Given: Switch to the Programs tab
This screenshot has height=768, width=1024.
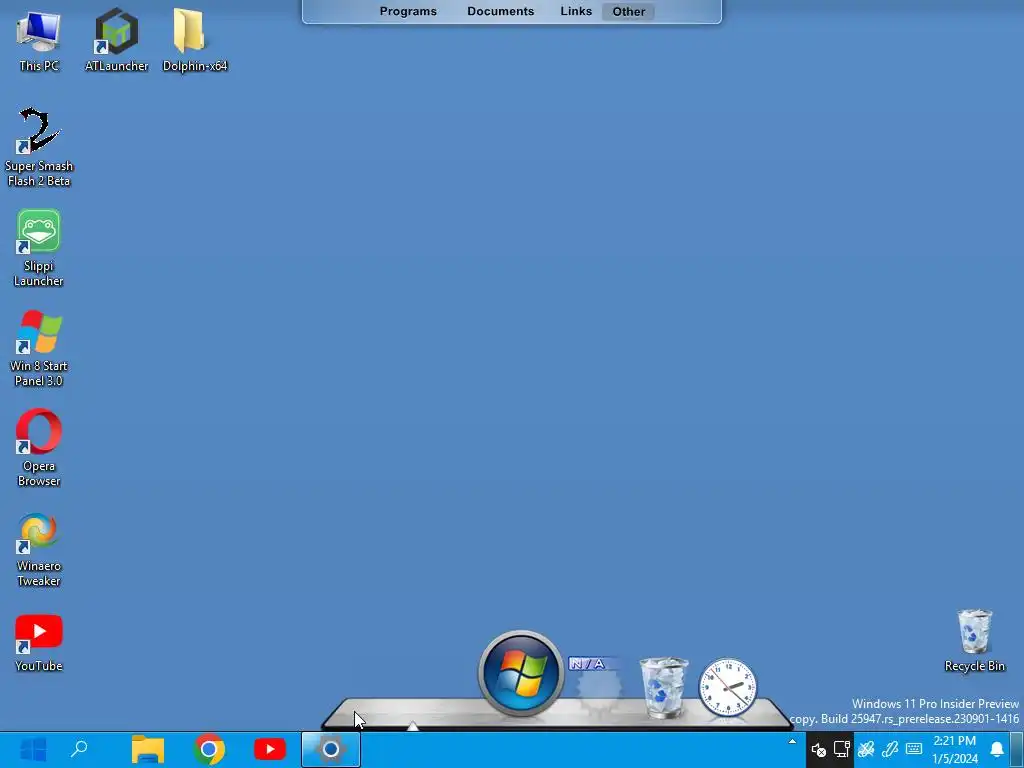Looking at the screenshot, I should 408,11.
